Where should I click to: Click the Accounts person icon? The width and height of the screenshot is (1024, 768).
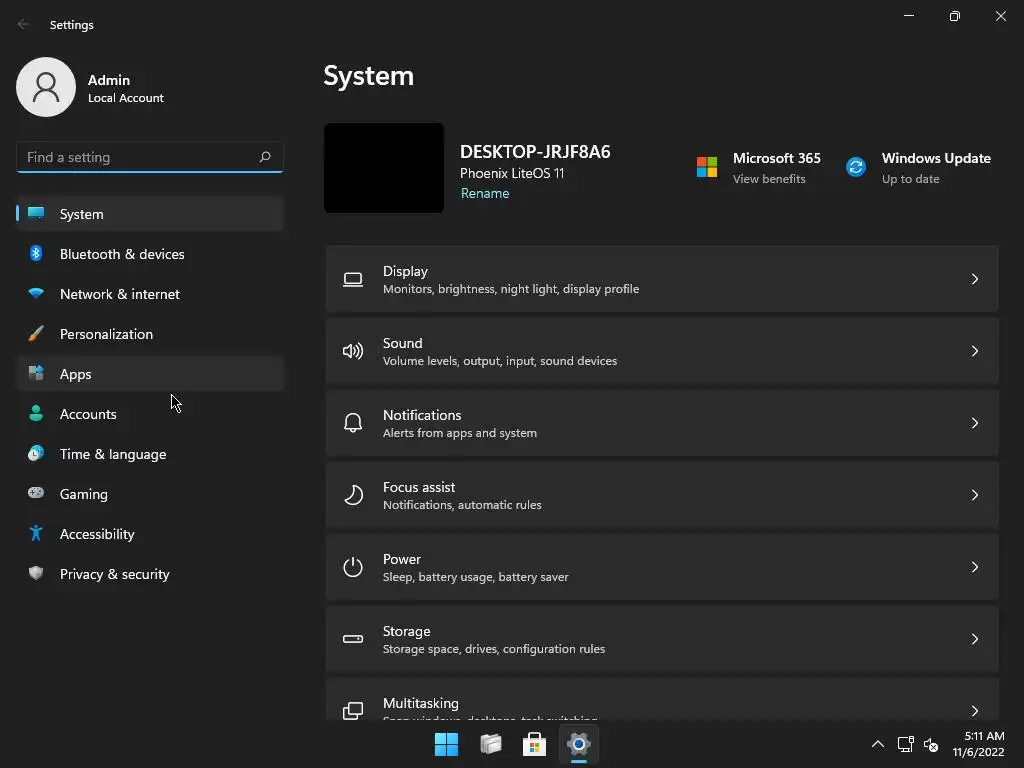pyautogui.click(x=36, y=413)
